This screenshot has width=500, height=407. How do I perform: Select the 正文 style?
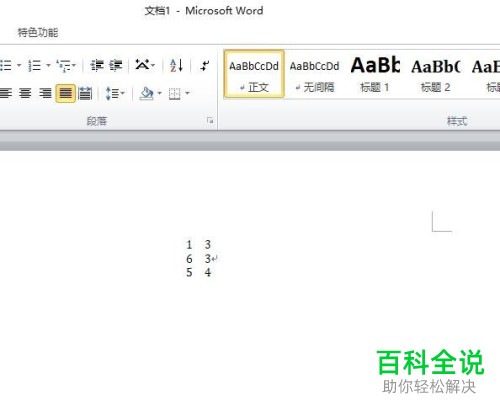(x=254, y=74)
